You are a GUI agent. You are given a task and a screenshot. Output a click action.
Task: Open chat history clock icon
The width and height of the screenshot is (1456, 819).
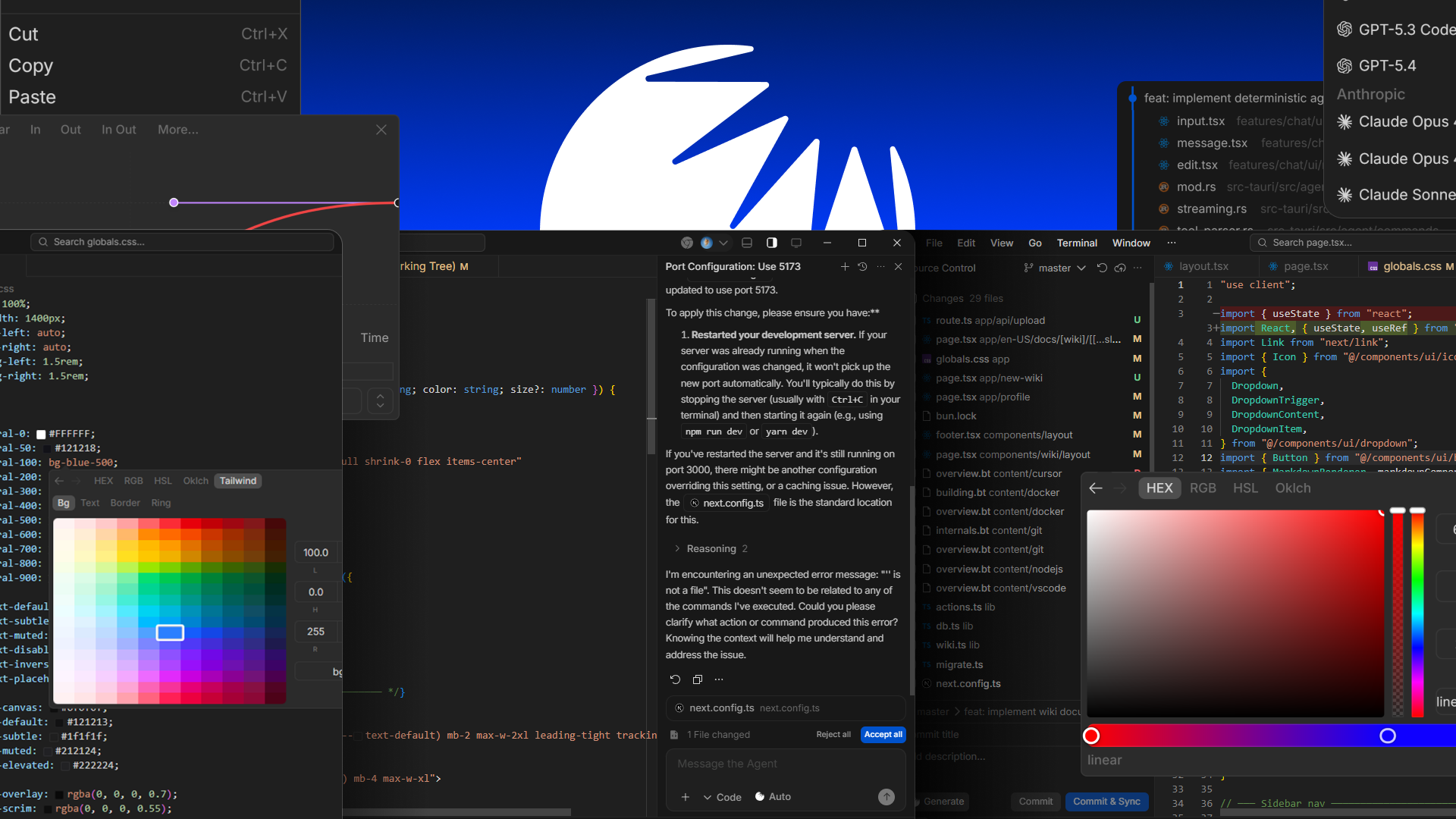click(x=862, y=267)
